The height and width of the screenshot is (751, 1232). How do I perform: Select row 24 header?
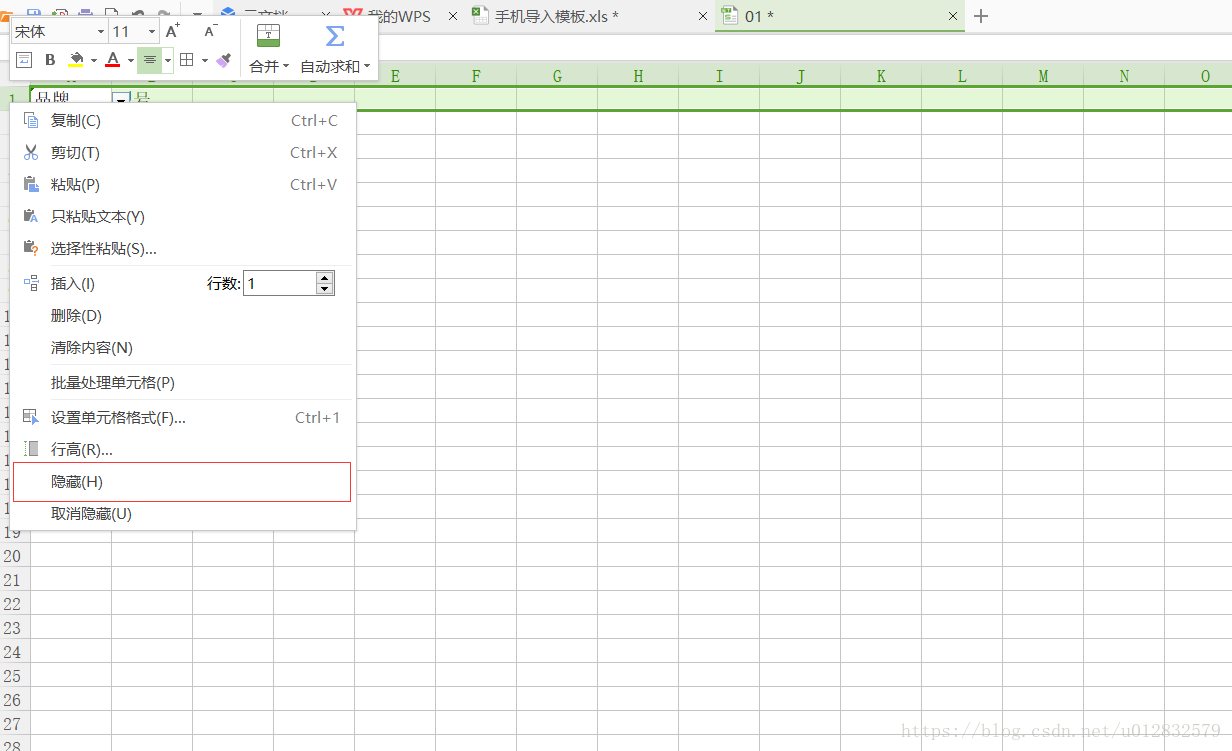tap(14, 652)
